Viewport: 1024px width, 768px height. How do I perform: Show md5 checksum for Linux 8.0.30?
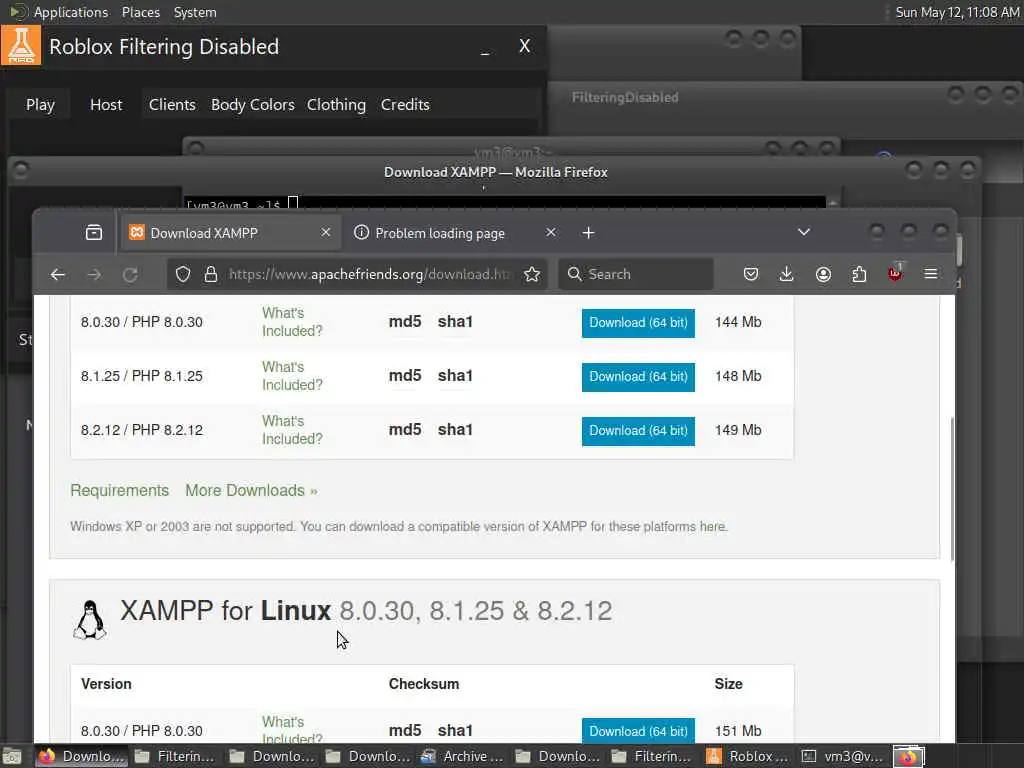pyautogui.click(x=405, y=730)
